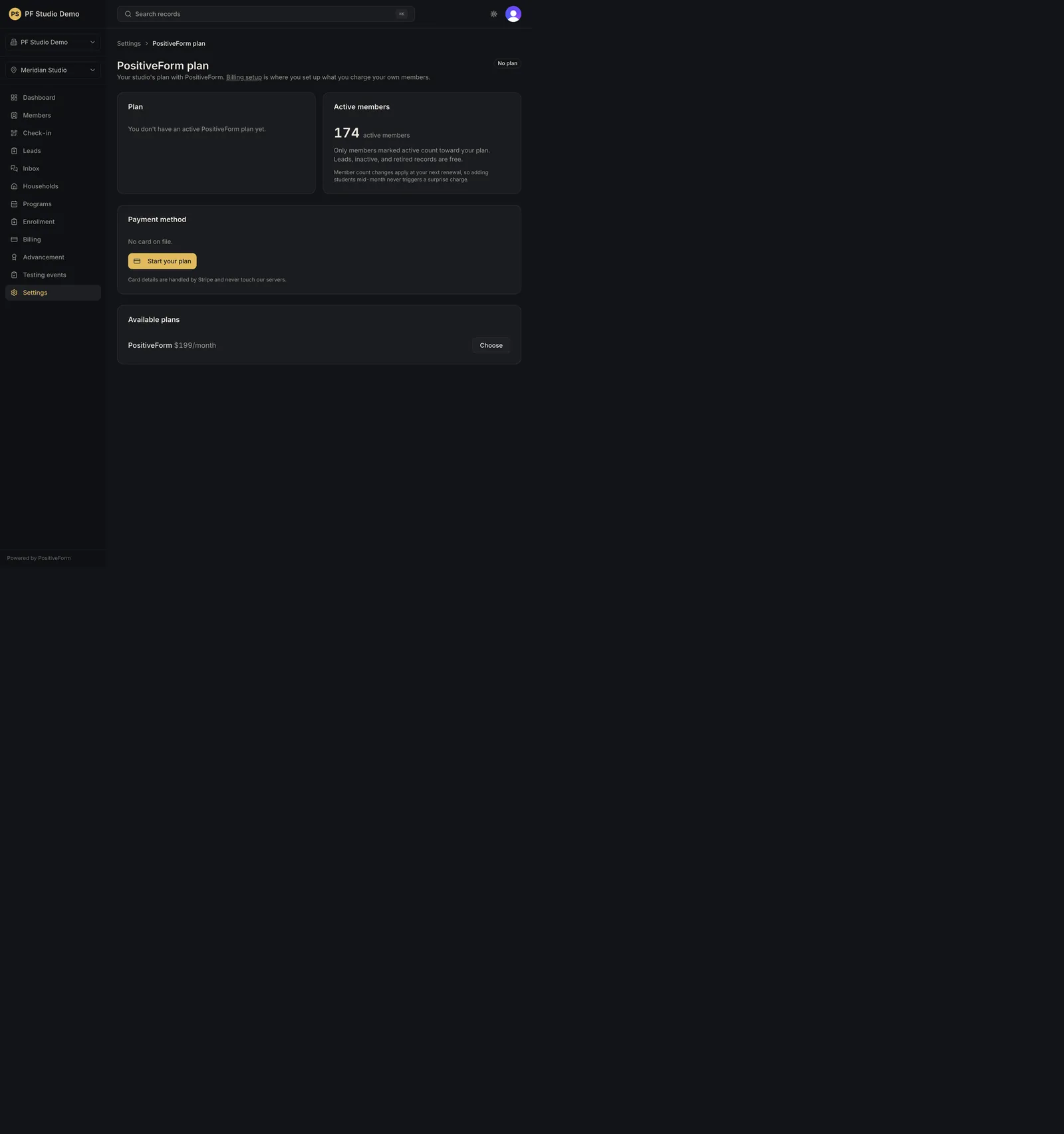Click the breadcrumb chevron separator
Viewport: 1064px width, 1134px height.
pos(147,44)
